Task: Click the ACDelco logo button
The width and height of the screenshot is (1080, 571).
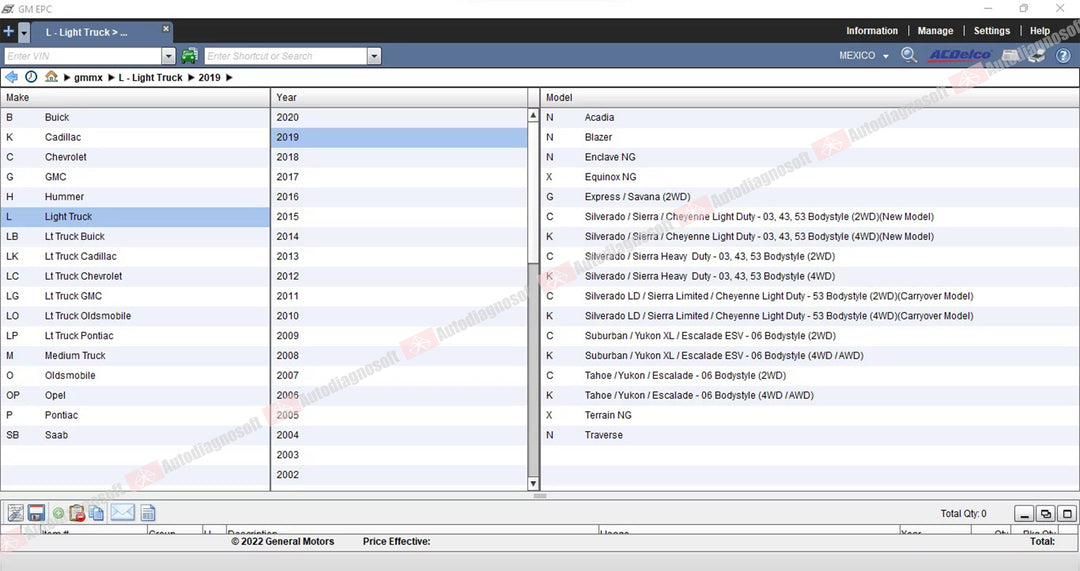Action: pos(959,55)
